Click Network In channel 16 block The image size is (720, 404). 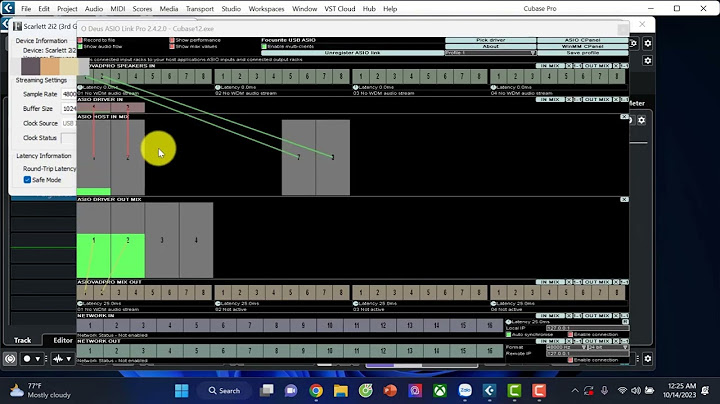point(489,325)
